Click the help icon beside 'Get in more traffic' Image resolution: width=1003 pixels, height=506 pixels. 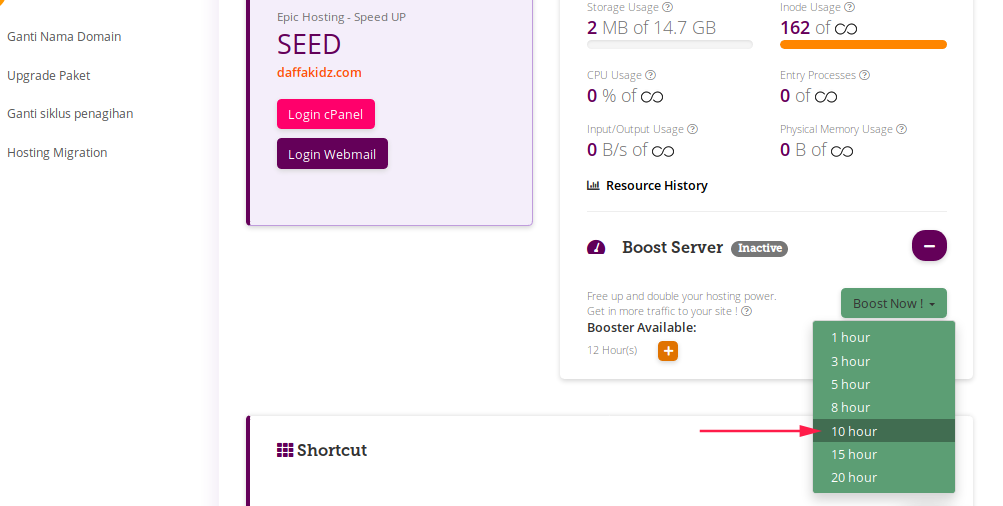coord(746,312)
